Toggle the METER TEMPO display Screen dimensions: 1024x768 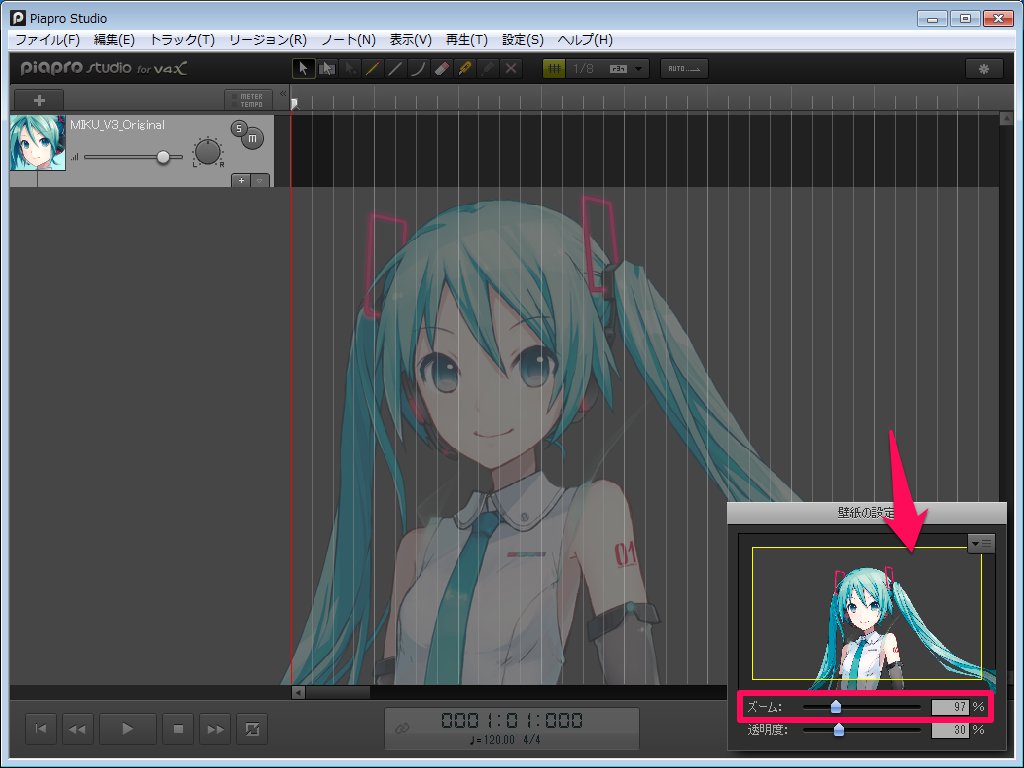[x=248, y=101]
